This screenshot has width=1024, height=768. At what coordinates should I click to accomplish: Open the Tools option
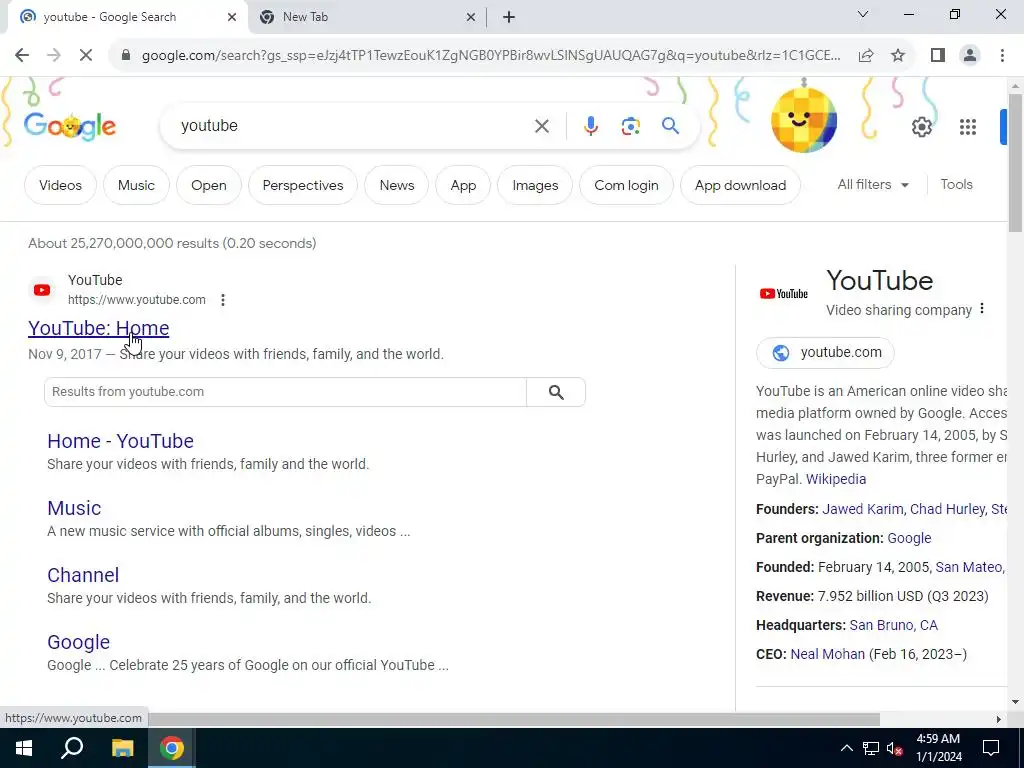(x=956, y=185)
